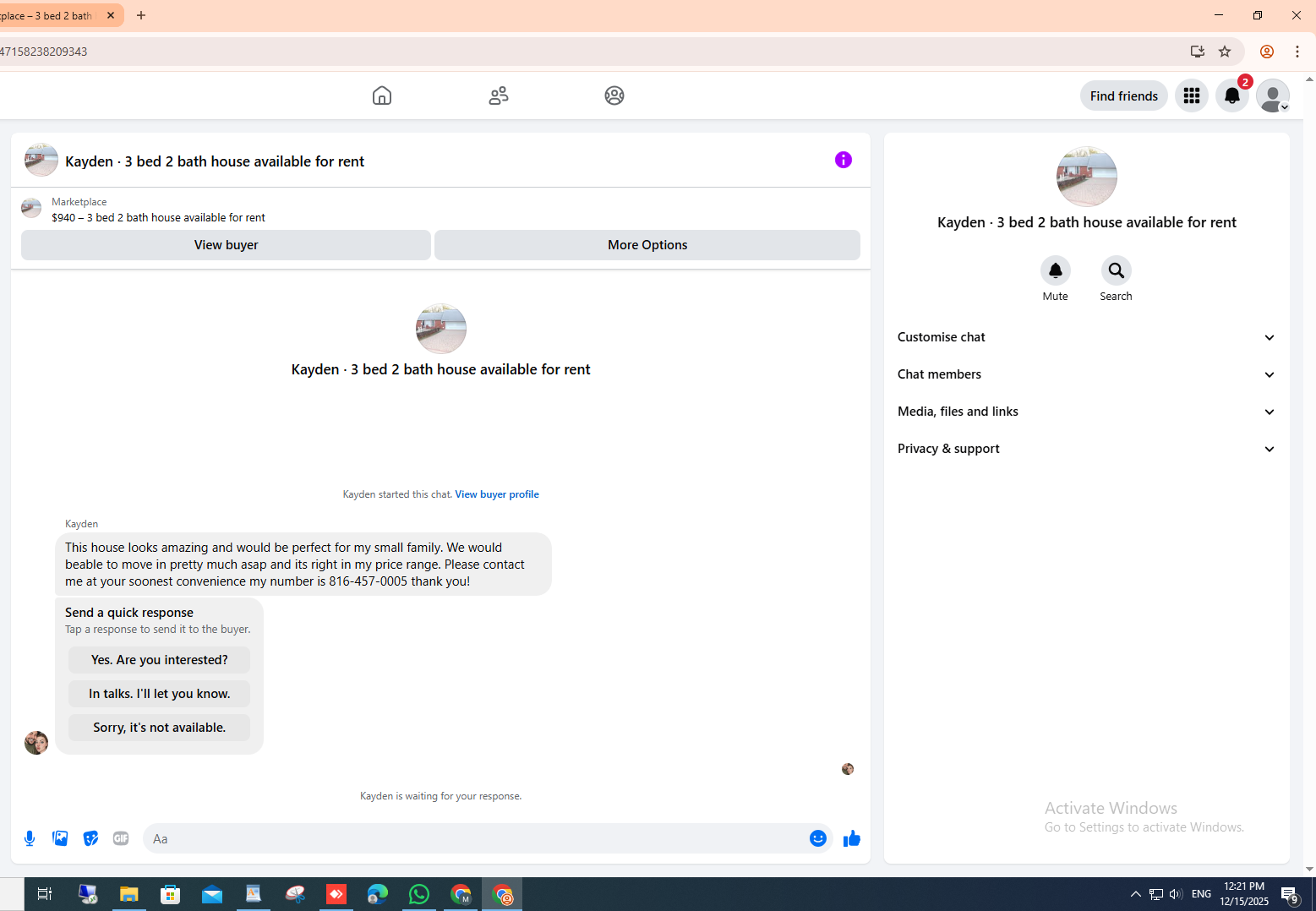
Task: Expand the Customise chat section
Action: 1087,337
